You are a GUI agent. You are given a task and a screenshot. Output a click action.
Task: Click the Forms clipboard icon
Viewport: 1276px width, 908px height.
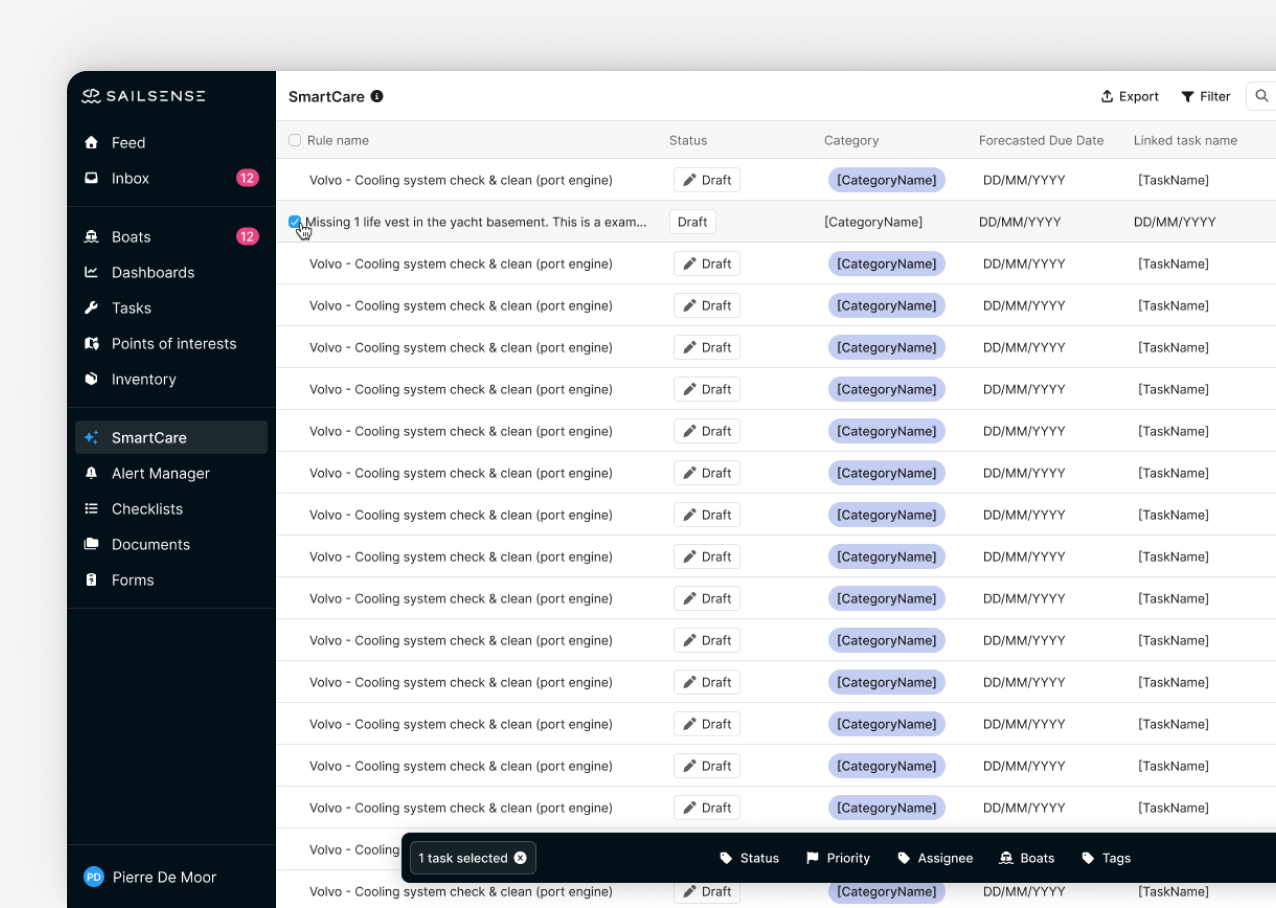coord(91,580)
